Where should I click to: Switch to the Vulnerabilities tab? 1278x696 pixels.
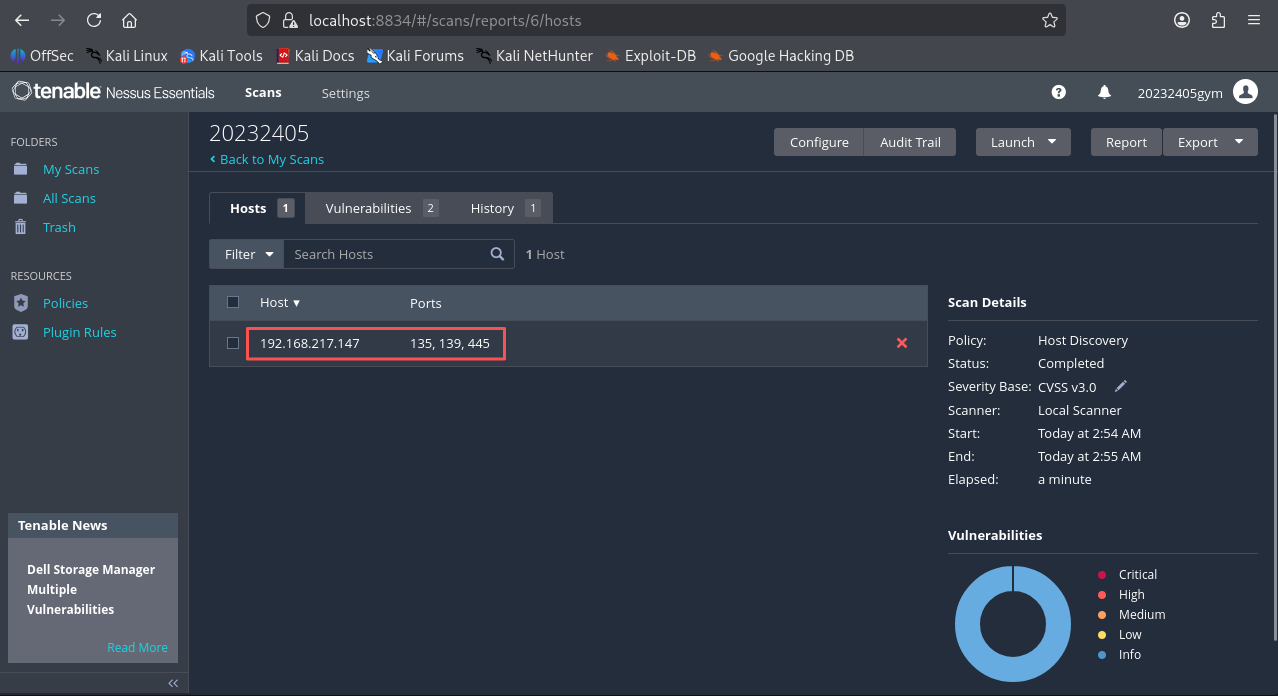(380, 208)
